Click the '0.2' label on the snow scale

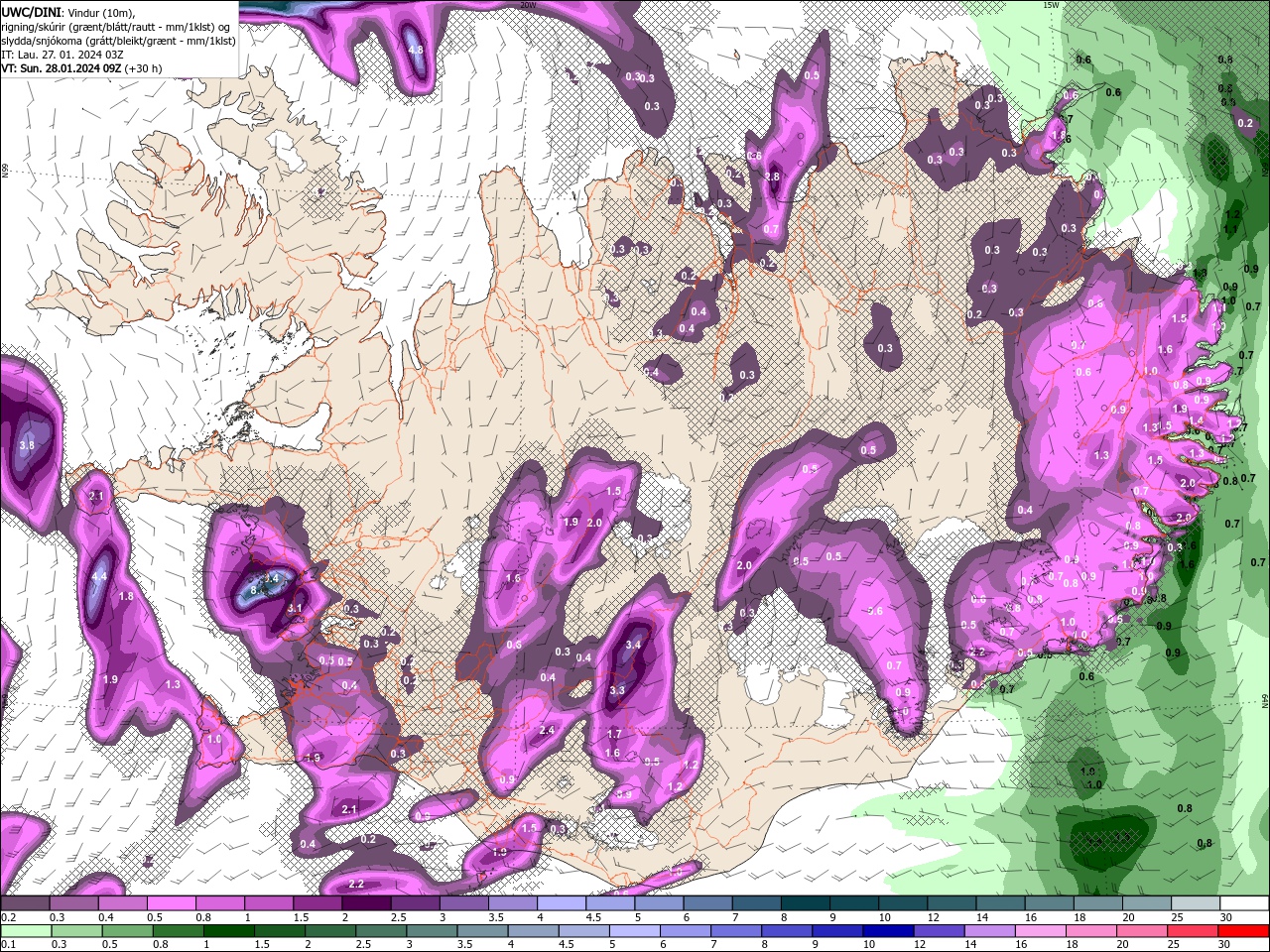coord(8,917)
